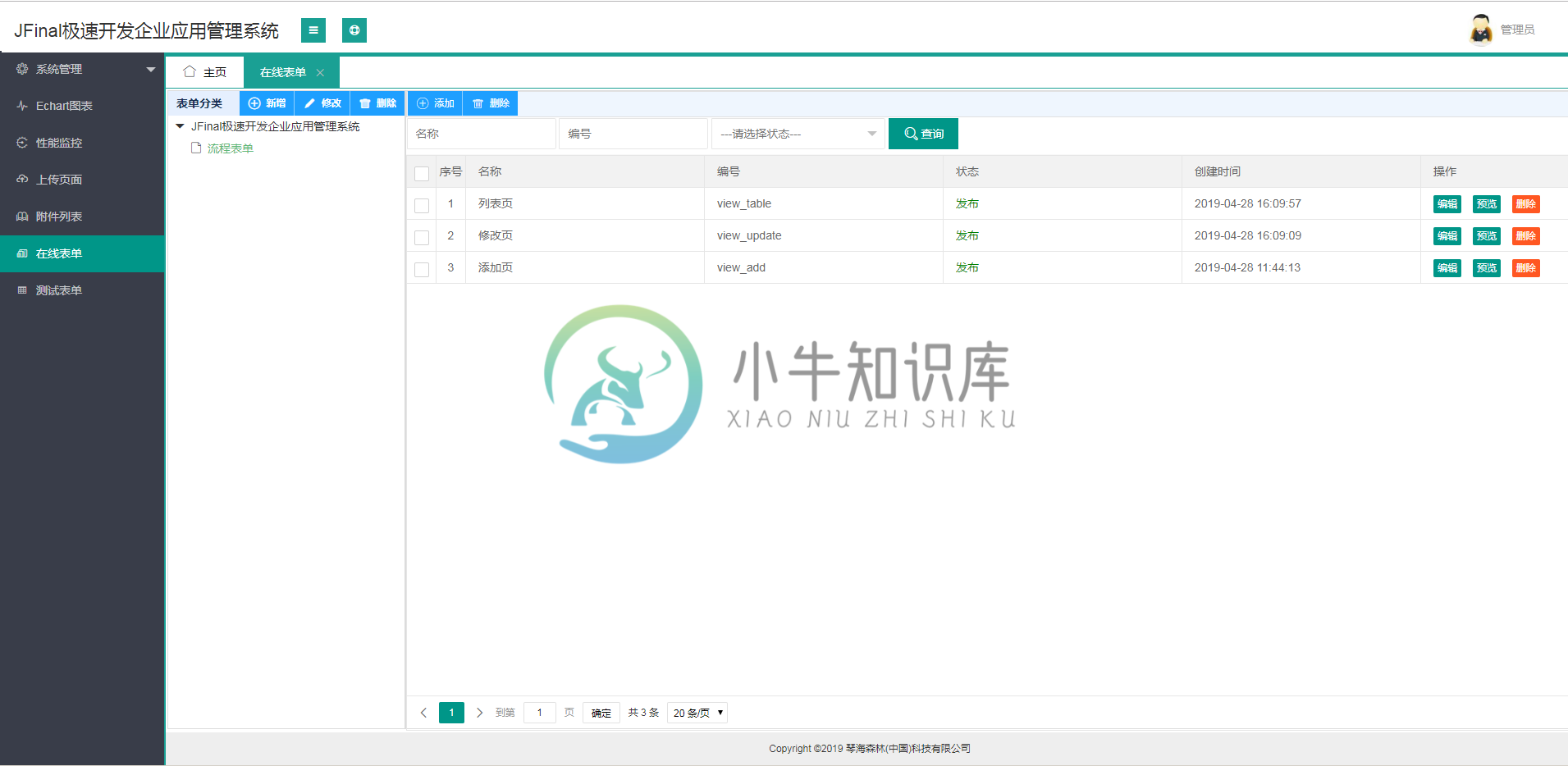Click 预览 for the 添加页 row

point(1487,268)
